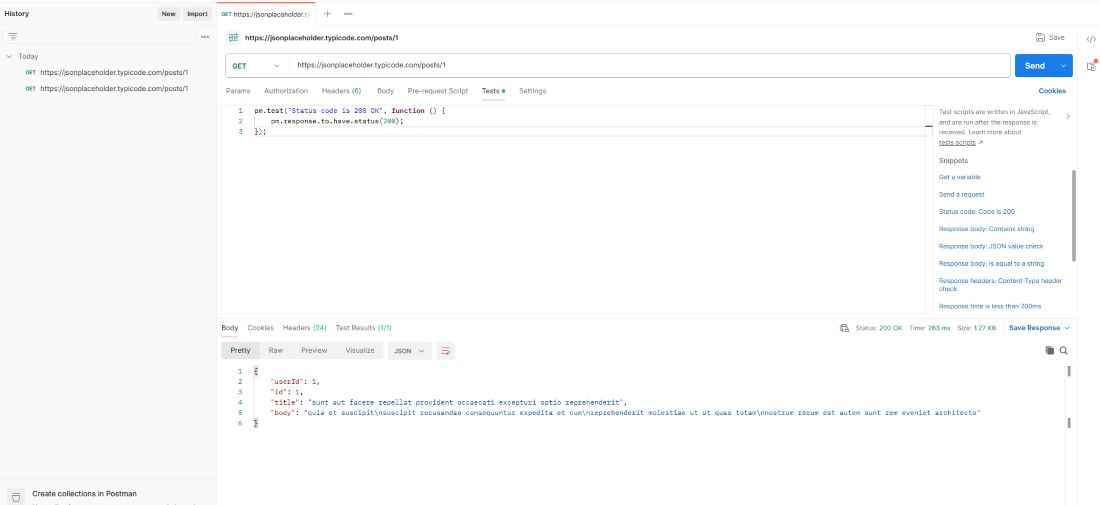
Task: Click the network information icon beside Status
Action: click(x=844, y=328)
